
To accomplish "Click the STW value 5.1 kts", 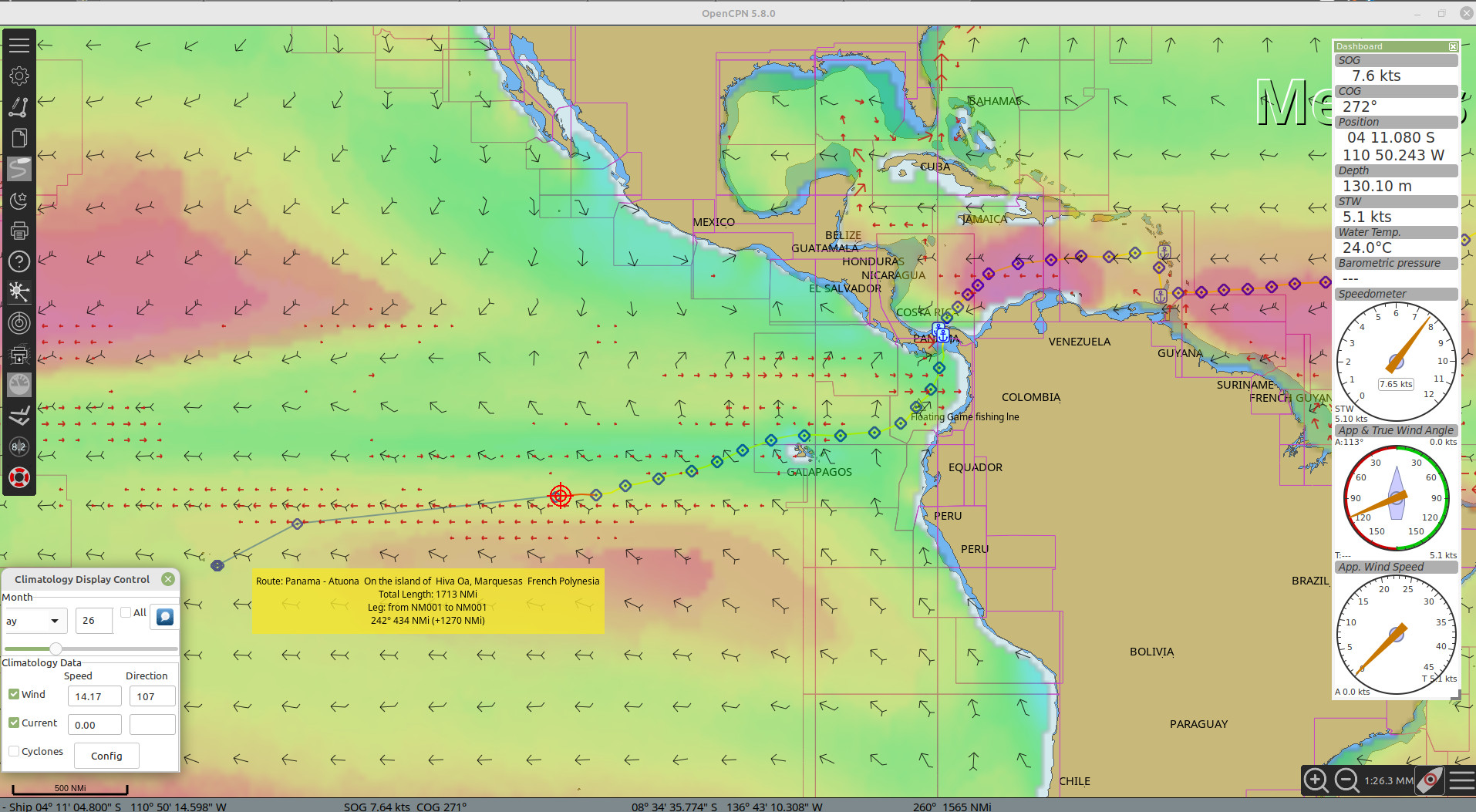I will pyautogui.click(x=1367, y=217).
